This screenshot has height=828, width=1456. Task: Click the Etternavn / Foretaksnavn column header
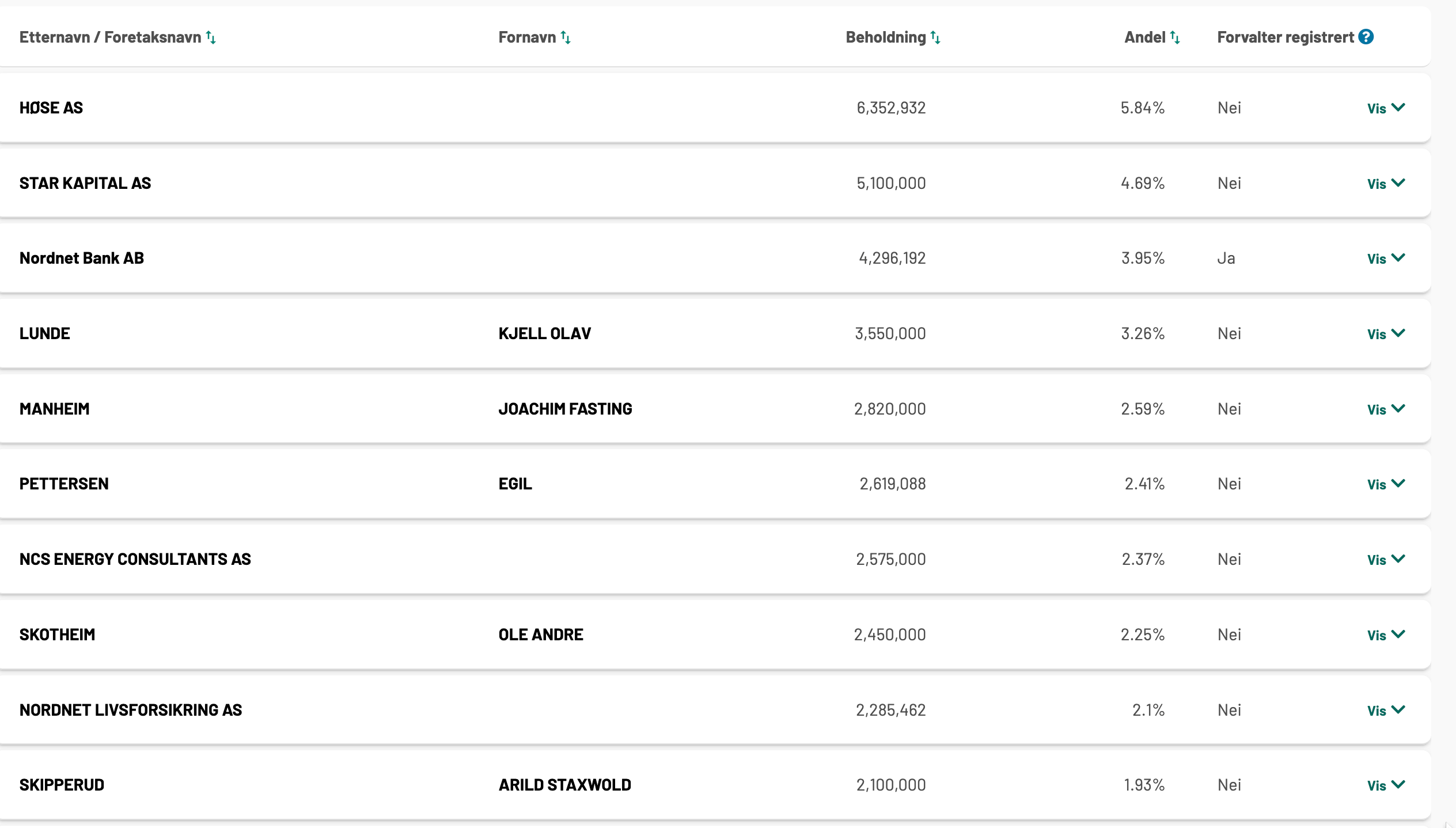tap(110, 37)
